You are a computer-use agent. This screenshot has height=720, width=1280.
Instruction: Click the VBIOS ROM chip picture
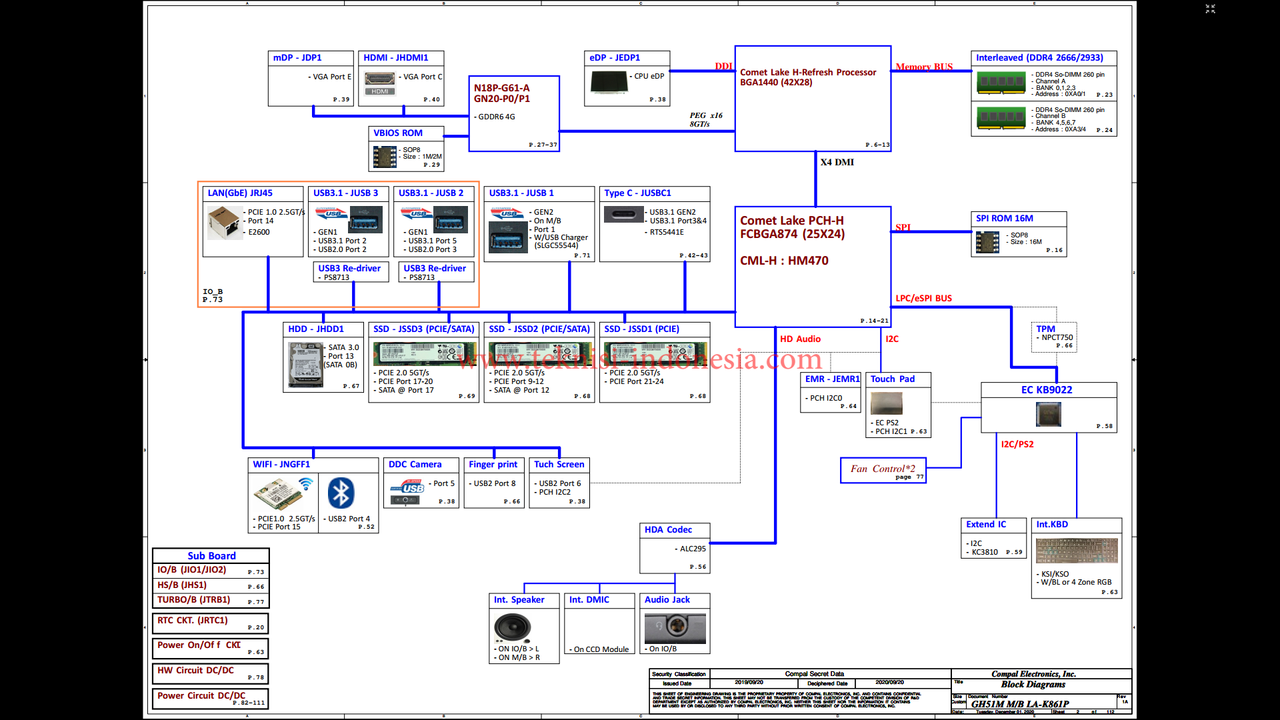click(x=383, y=155)
